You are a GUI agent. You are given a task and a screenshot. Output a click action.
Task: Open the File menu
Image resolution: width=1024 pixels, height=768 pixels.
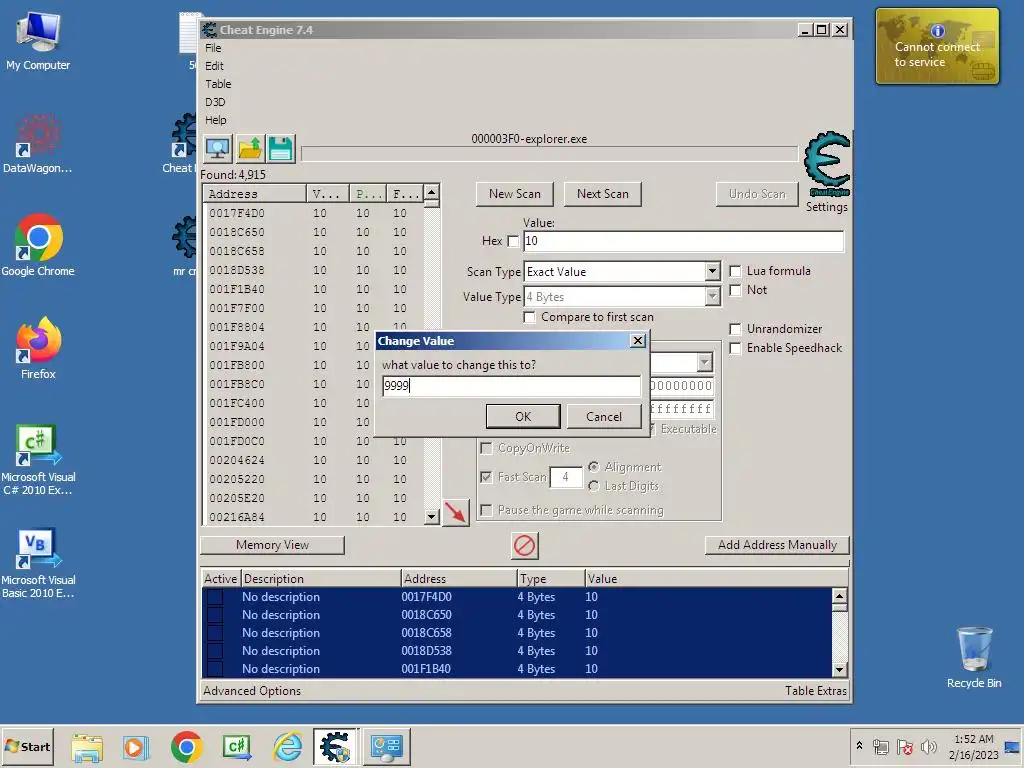pos(213,48)
